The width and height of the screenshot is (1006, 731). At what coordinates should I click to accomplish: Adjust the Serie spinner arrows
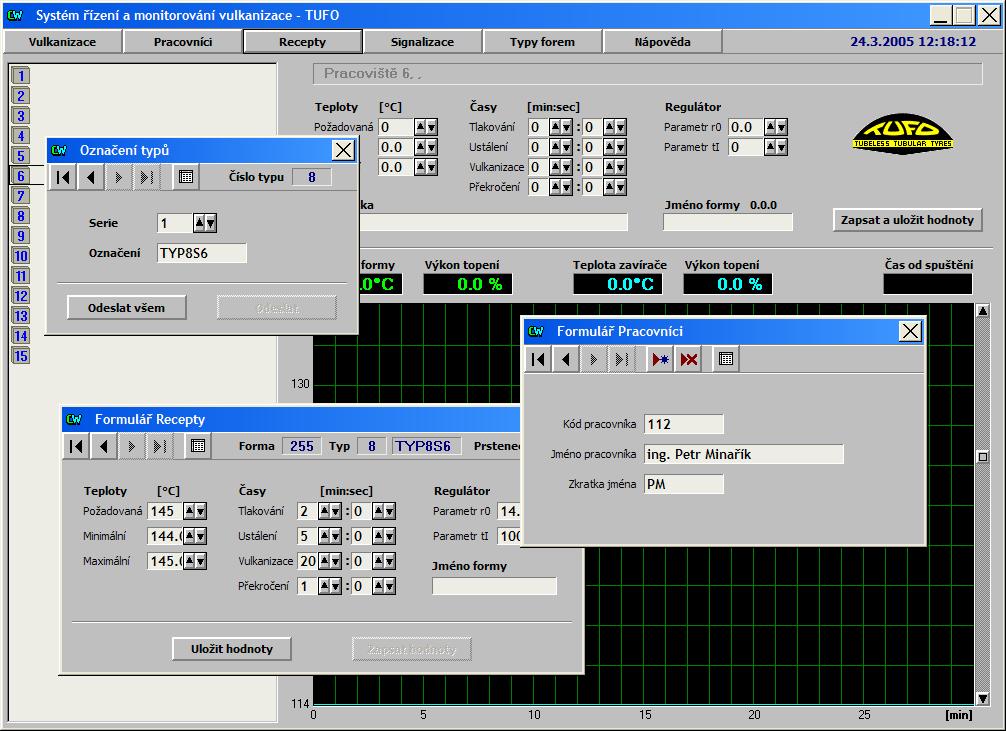tap(205, 223)
